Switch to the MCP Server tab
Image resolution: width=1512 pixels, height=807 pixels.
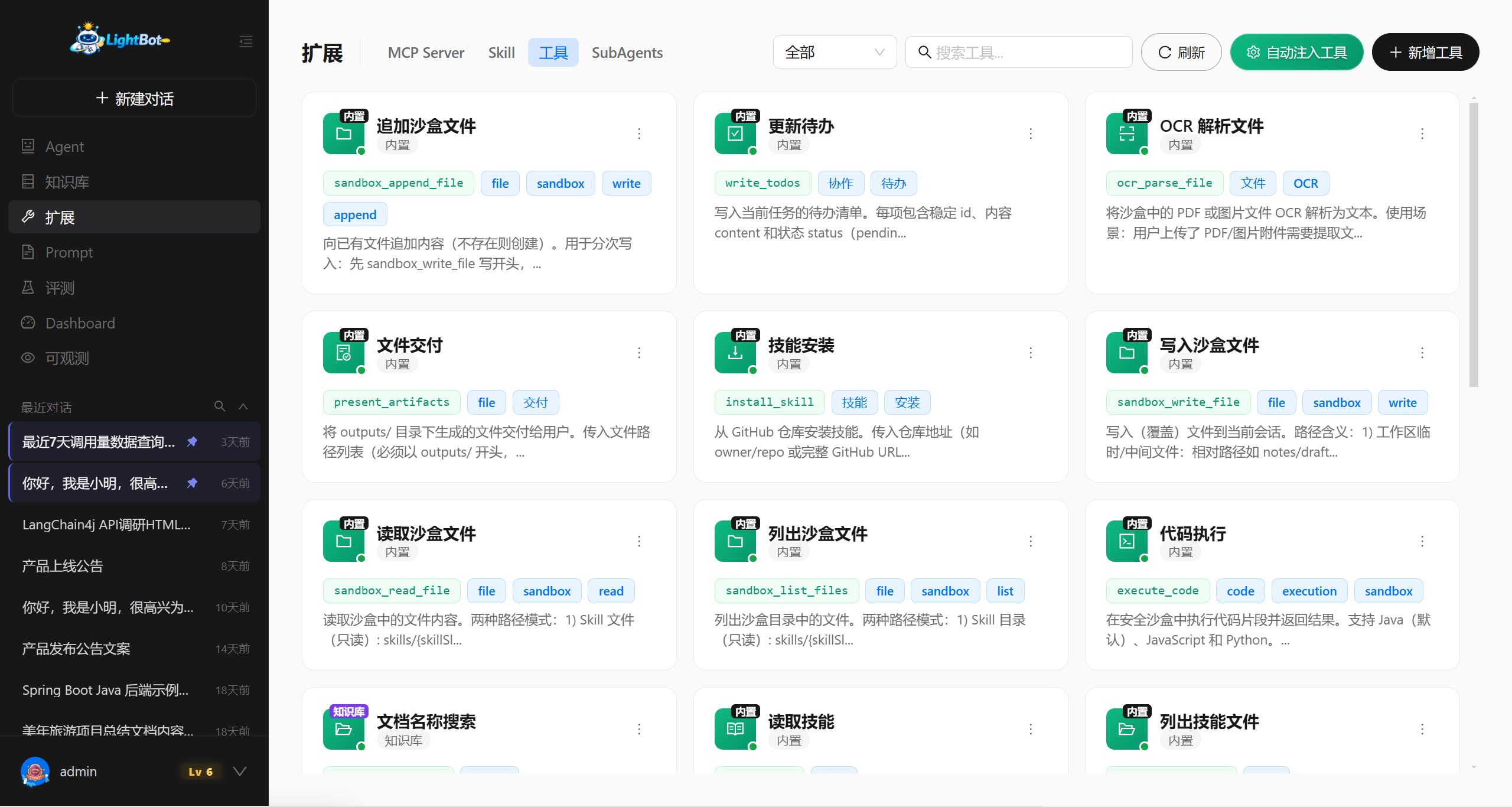click(x=426, y=53)
